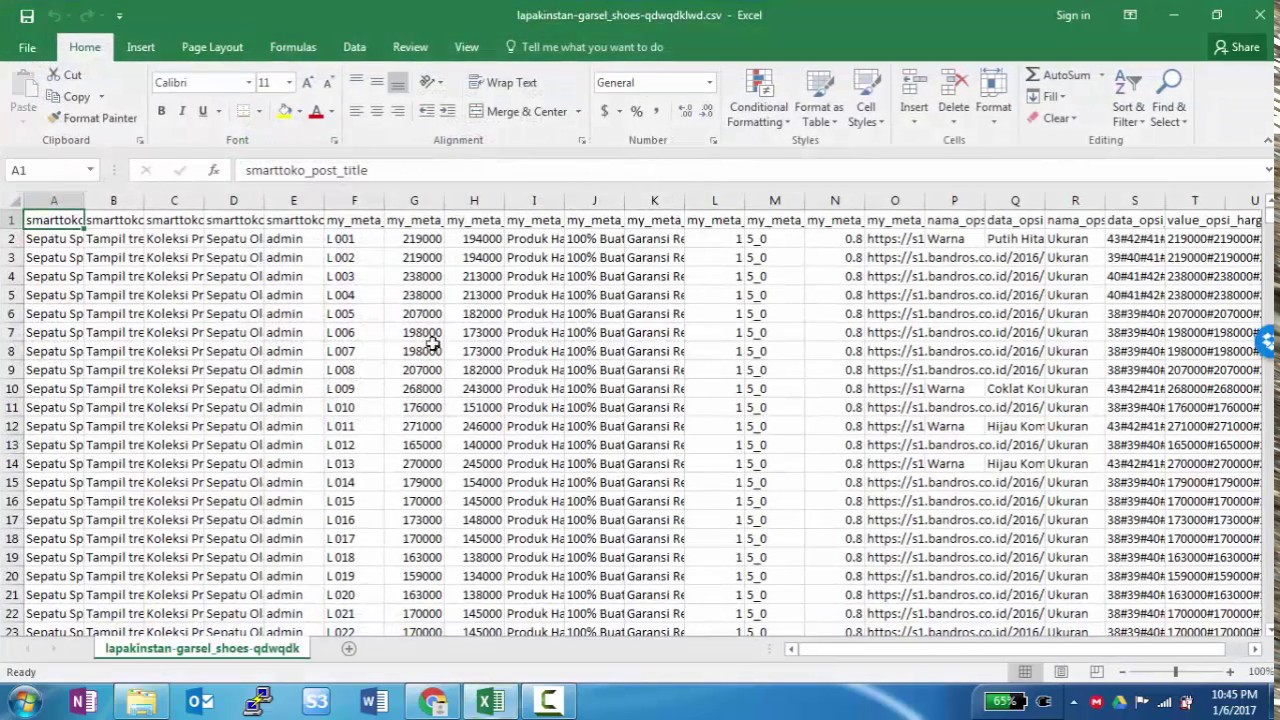Click the New Sheet plus button

click(x=348, y=648)
